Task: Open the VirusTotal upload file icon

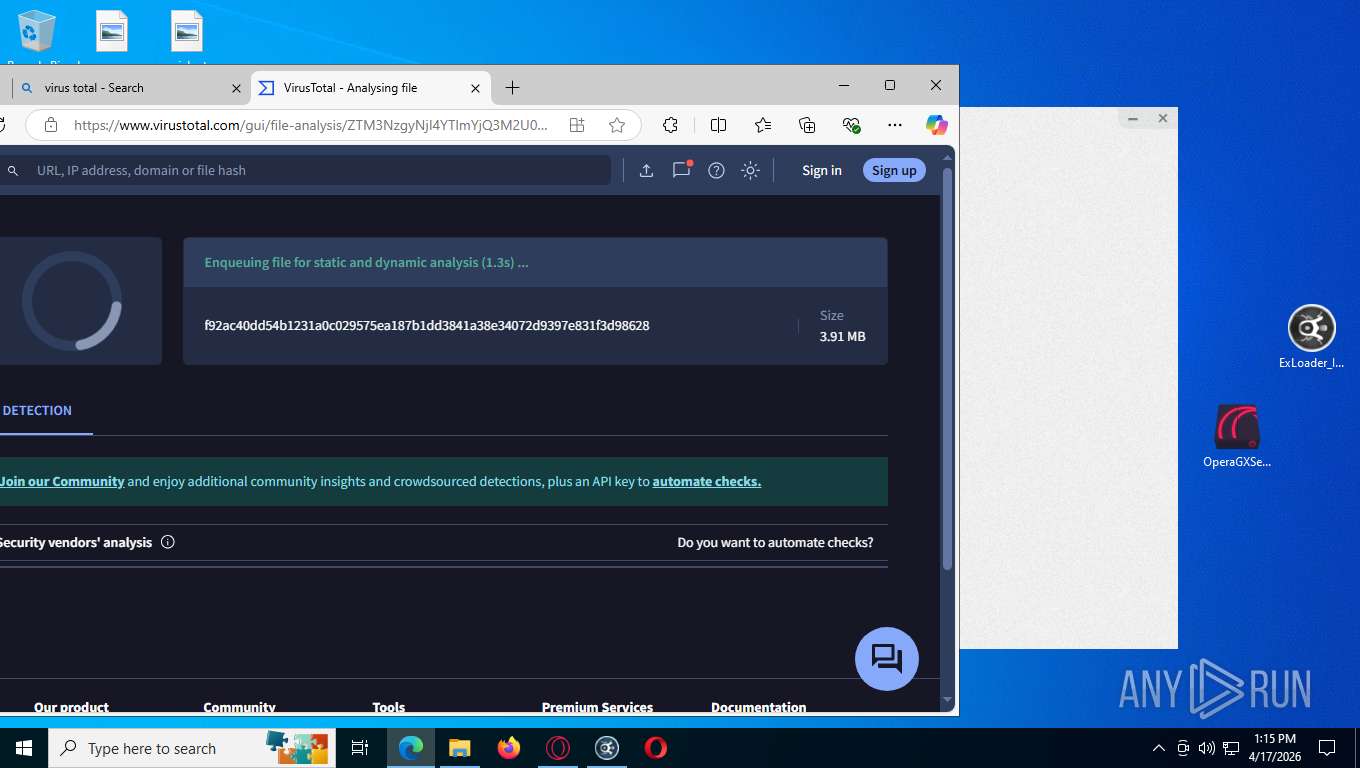Action: tap(646, 170)
